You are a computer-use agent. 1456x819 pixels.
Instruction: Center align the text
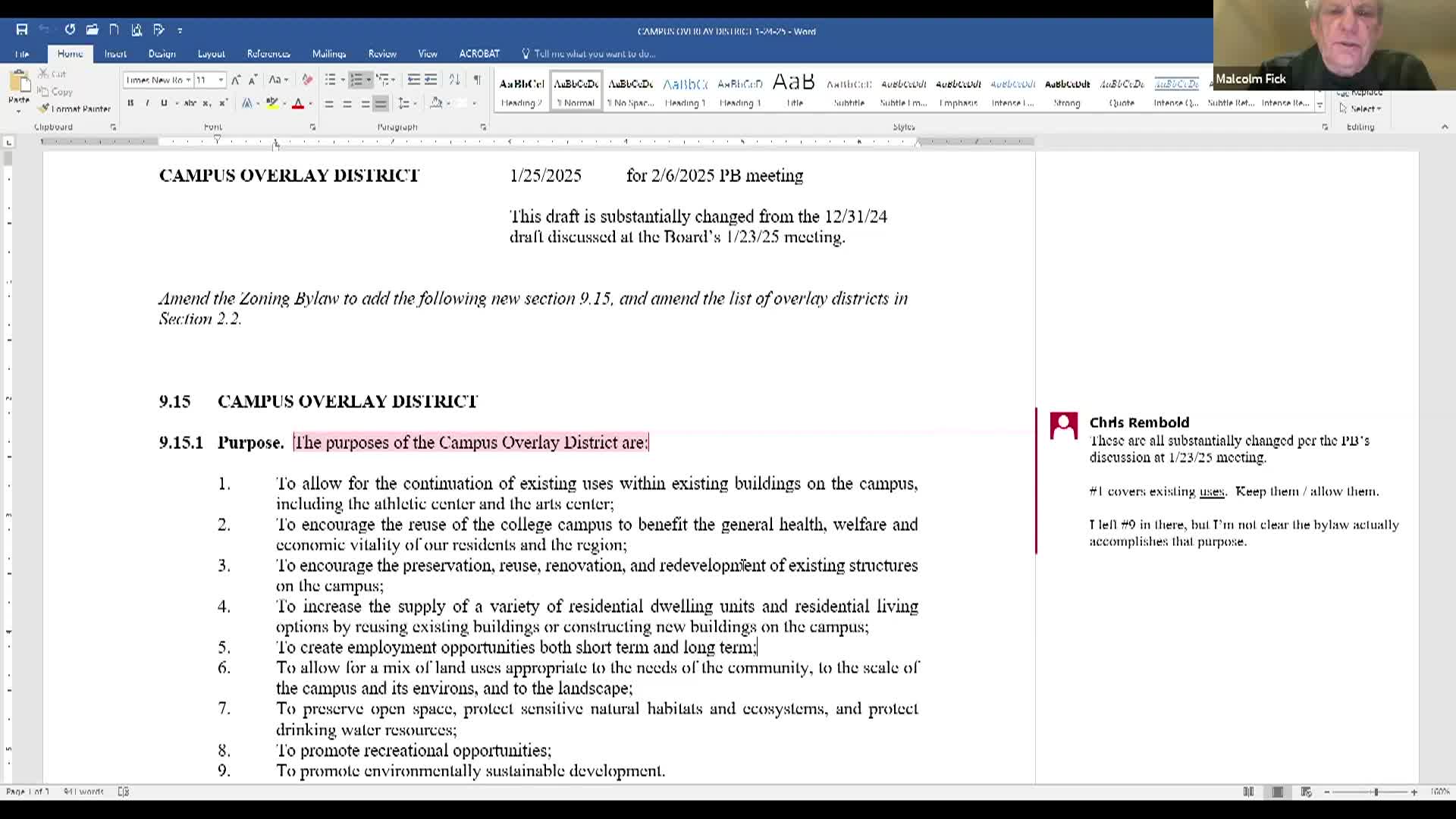pos(347,103)
